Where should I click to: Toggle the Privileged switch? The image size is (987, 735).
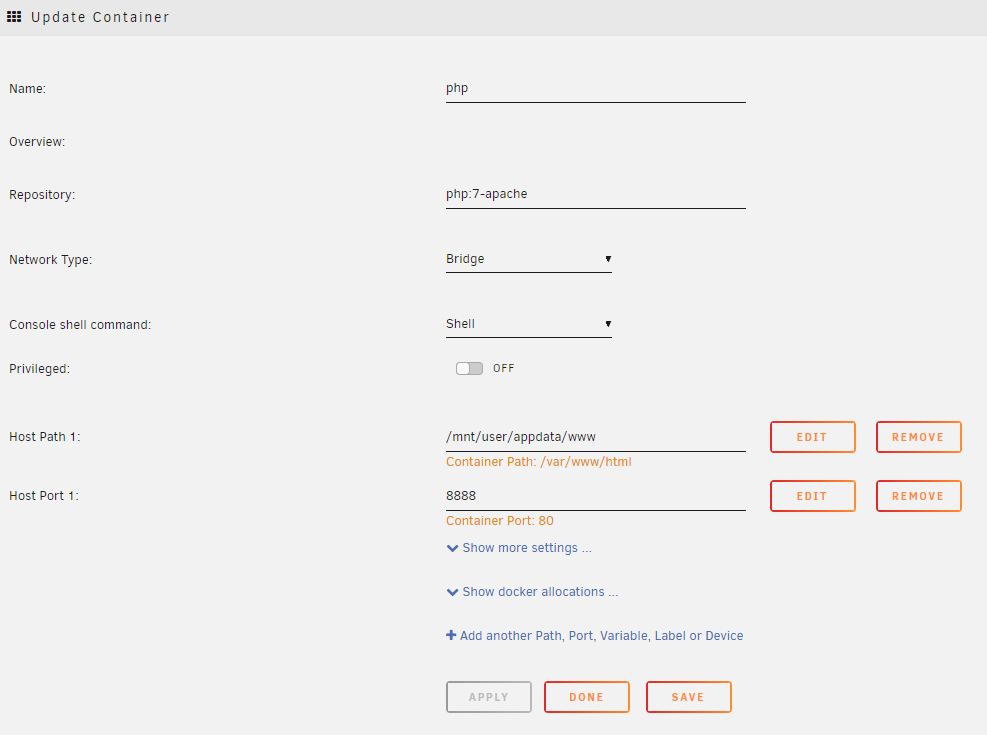point(469,368)
